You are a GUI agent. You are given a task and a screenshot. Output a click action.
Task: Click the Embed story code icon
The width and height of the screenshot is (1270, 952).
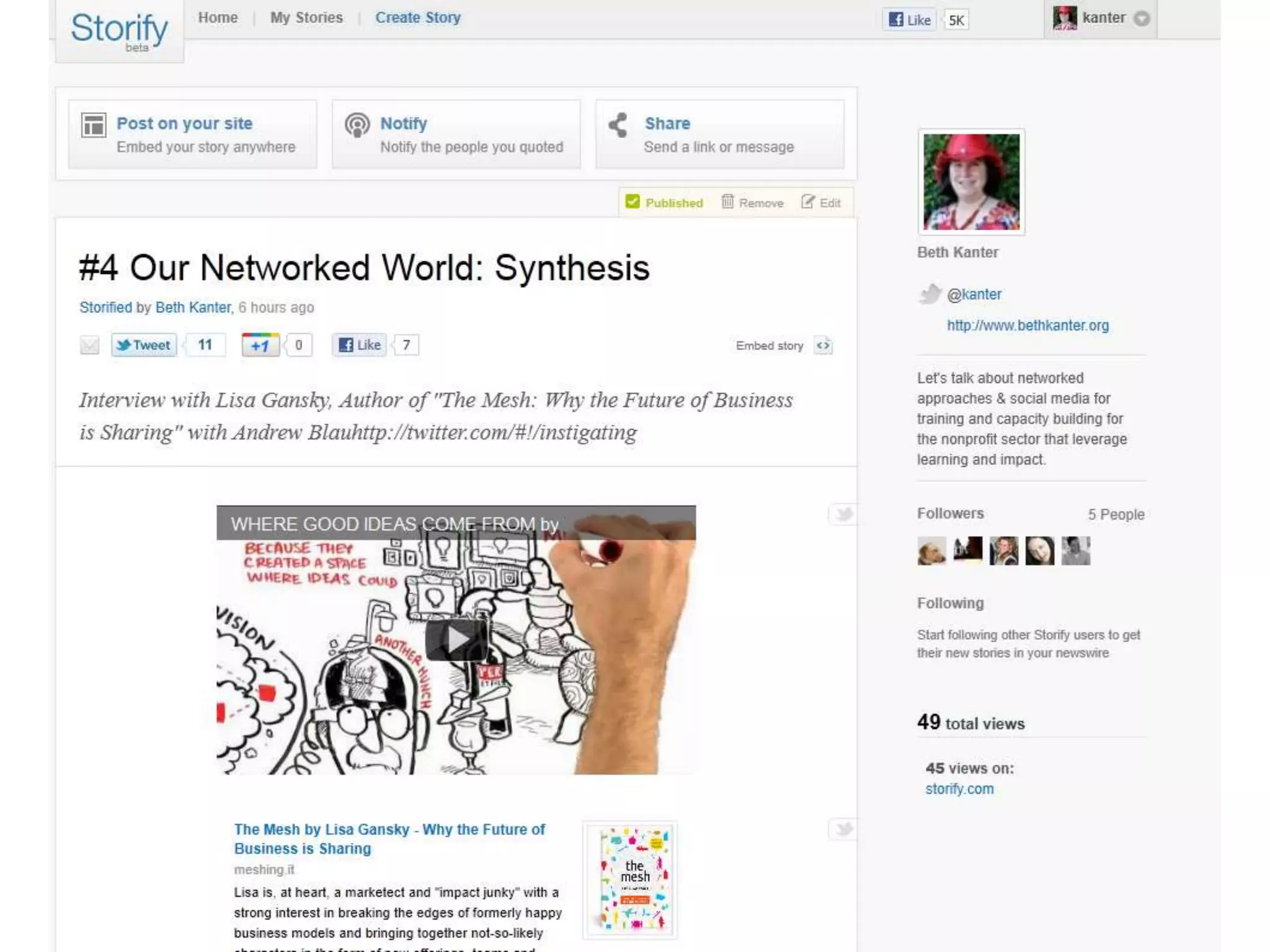pyautogui.click(x=823, y=345)
